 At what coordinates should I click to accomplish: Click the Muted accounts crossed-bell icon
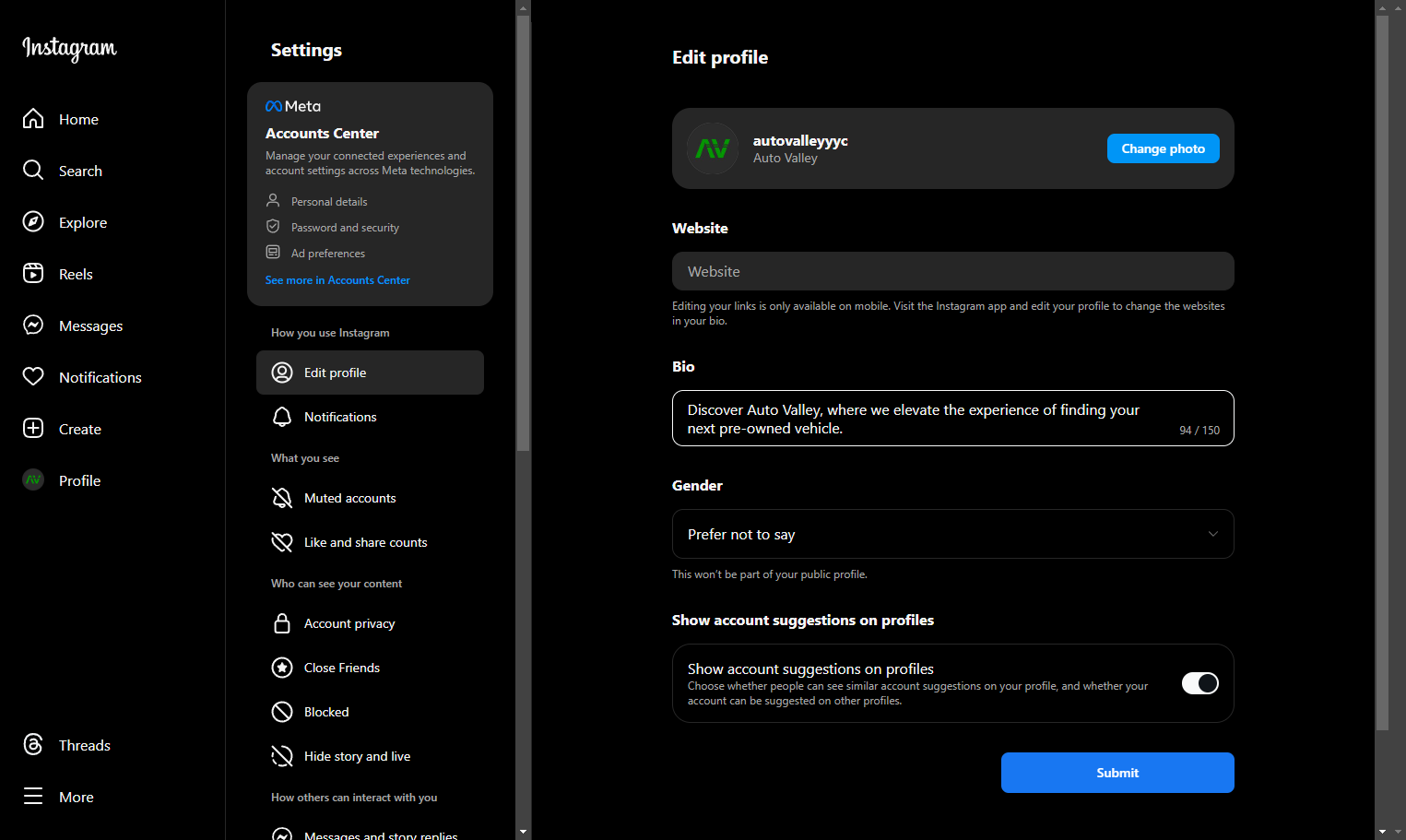coord(282,498)
